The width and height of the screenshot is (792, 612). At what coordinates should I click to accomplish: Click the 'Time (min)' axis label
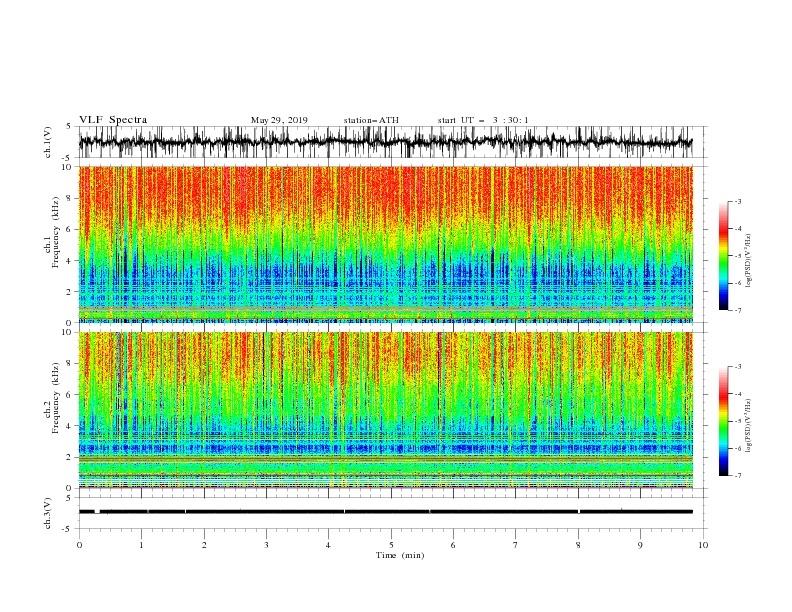[400, 555]
